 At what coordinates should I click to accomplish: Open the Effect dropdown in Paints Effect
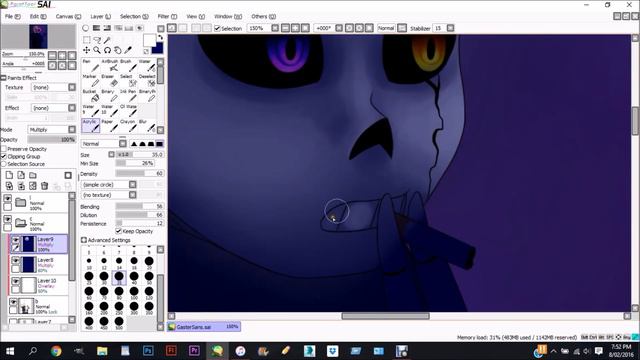(72, 108)
